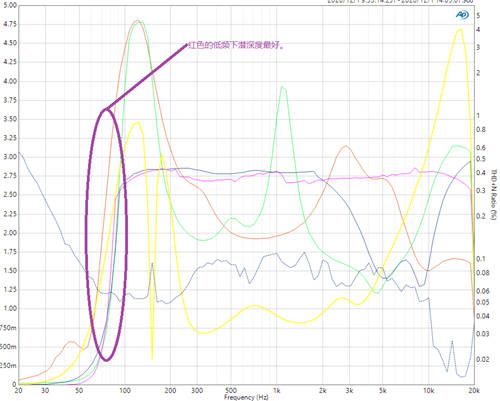500x401 pixels.
Task: Click the 200 tick on the frequency axis
Action: click(170, 390)
